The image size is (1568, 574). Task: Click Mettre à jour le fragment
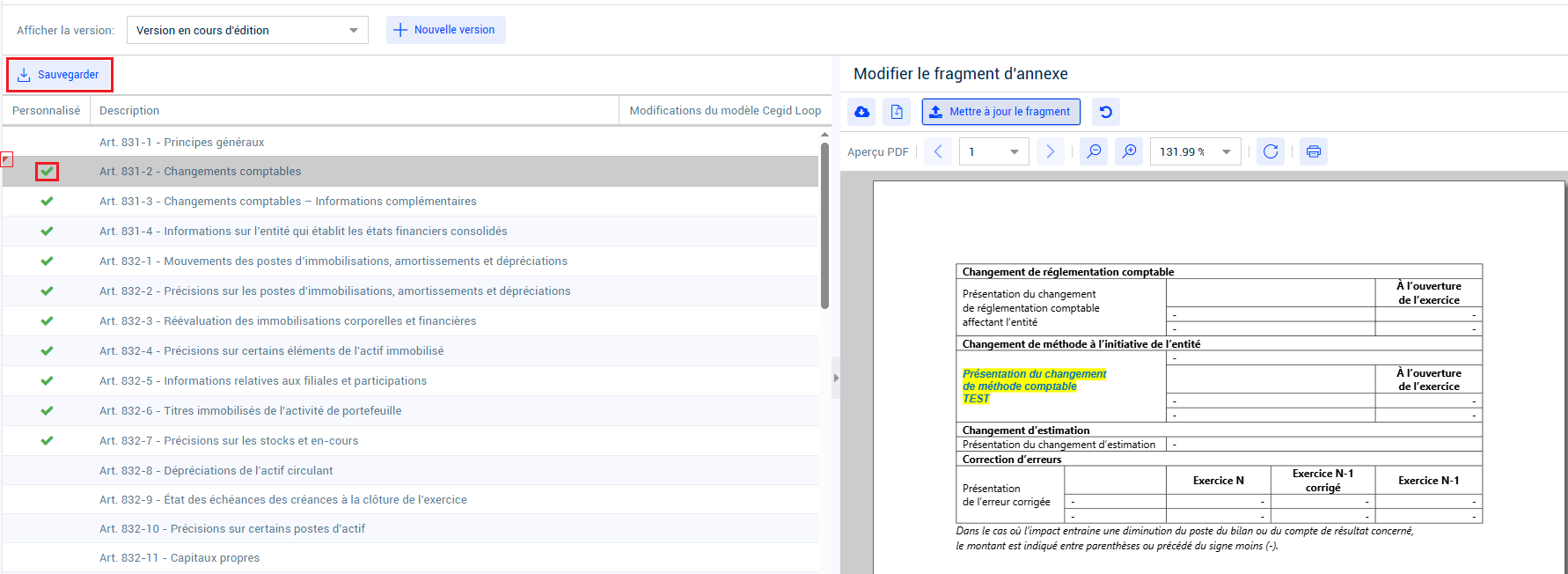click(x=1000, y=112)
